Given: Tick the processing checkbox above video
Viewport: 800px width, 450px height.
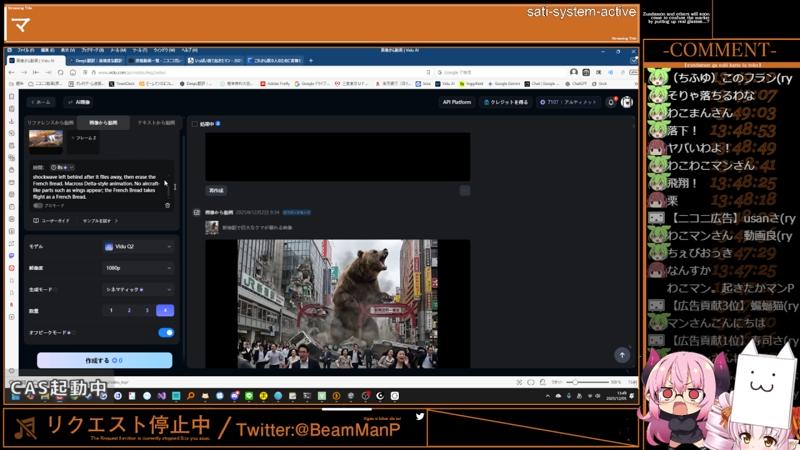Looking at the screenshot, I should pos(195,124).
